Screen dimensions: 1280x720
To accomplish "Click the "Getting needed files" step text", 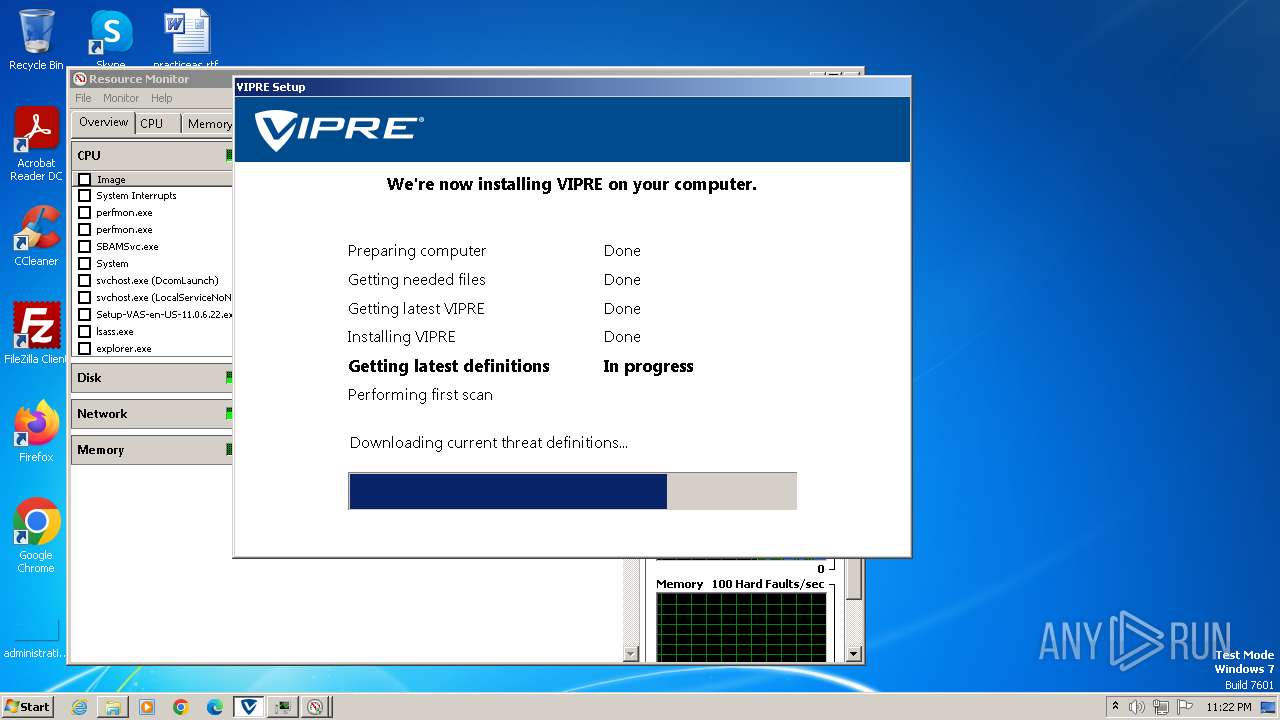I will [417, 280].
